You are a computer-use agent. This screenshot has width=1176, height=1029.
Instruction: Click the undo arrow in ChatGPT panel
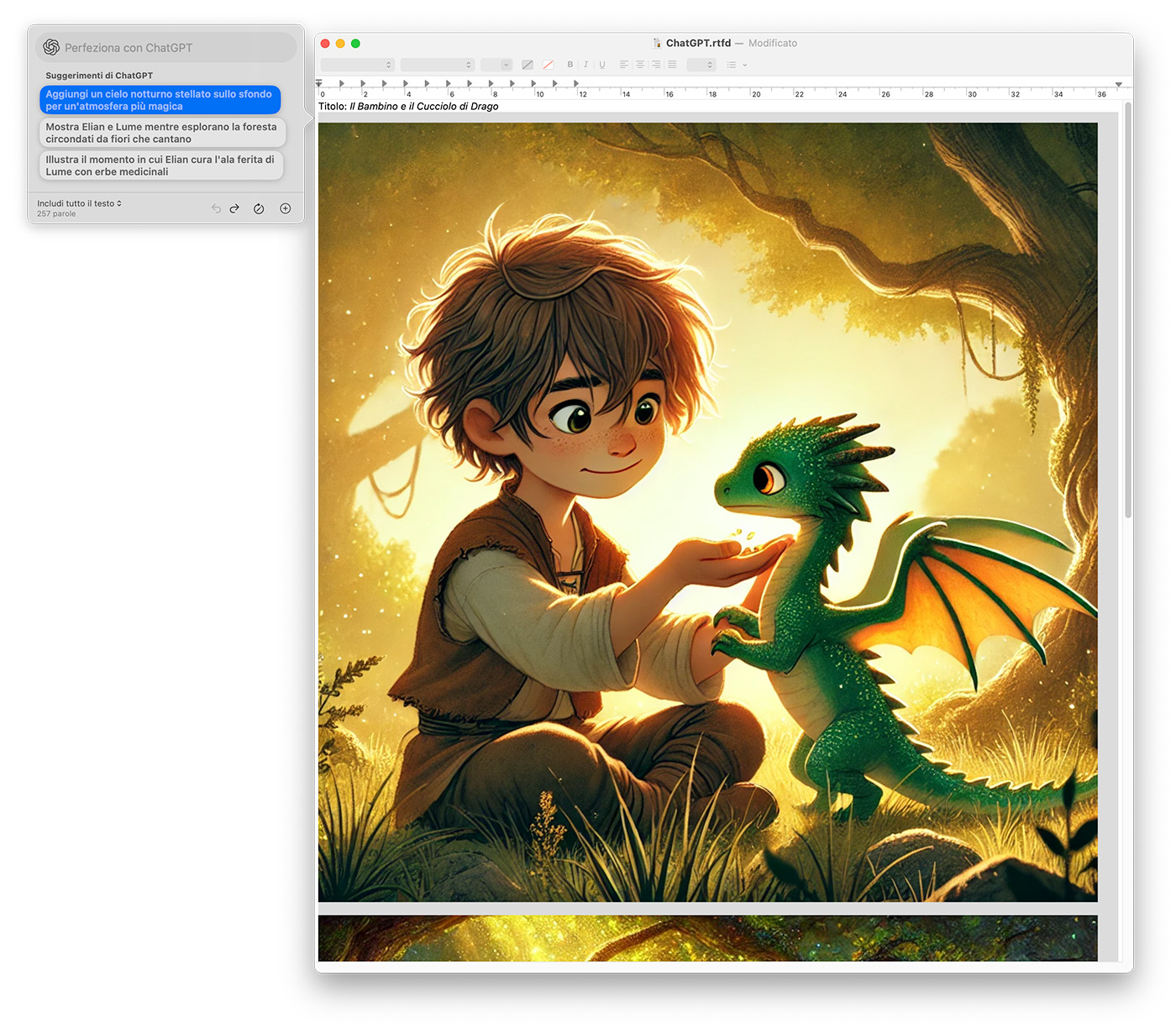pos(216,208)
